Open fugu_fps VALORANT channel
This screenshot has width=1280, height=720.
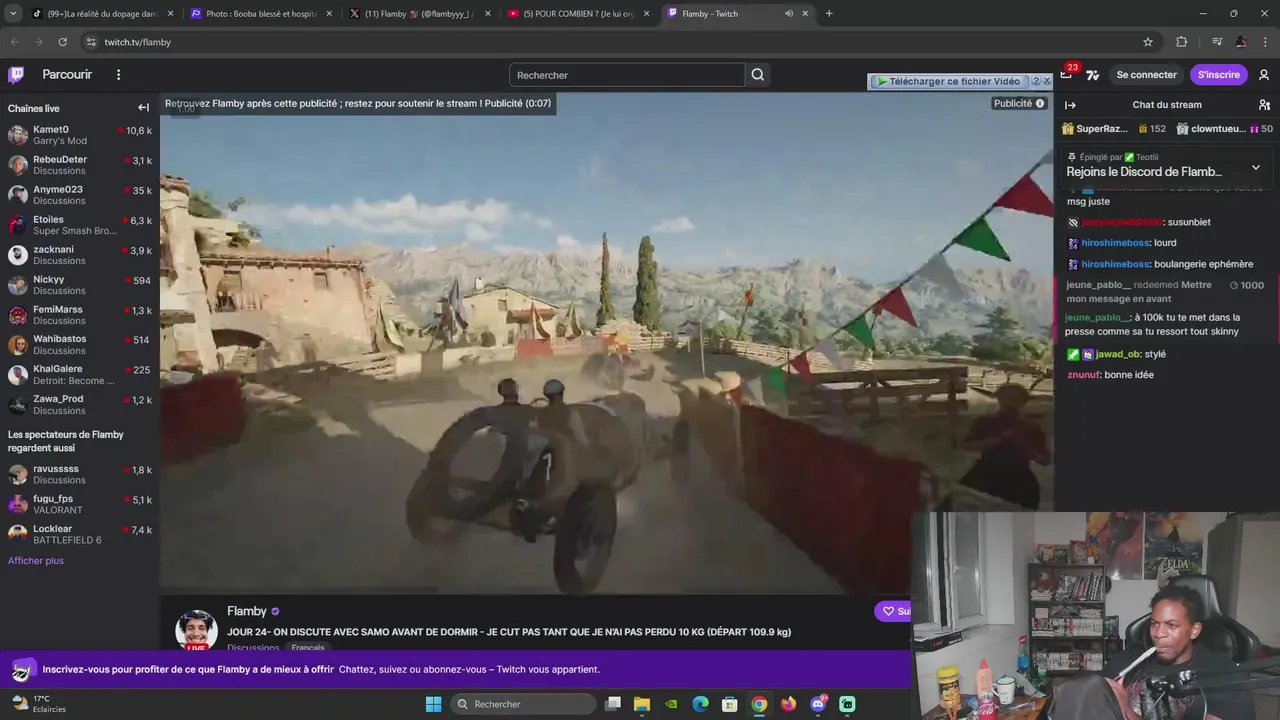click(80, 504)
